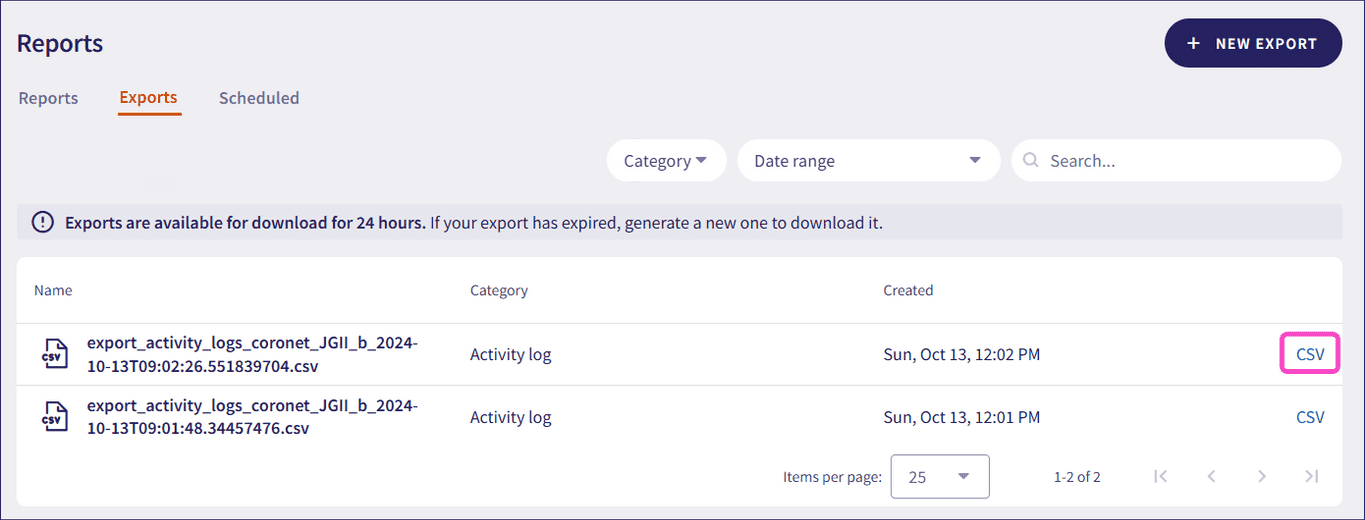Download CSV for the 12:01 PM export

tap(1310, 417)
